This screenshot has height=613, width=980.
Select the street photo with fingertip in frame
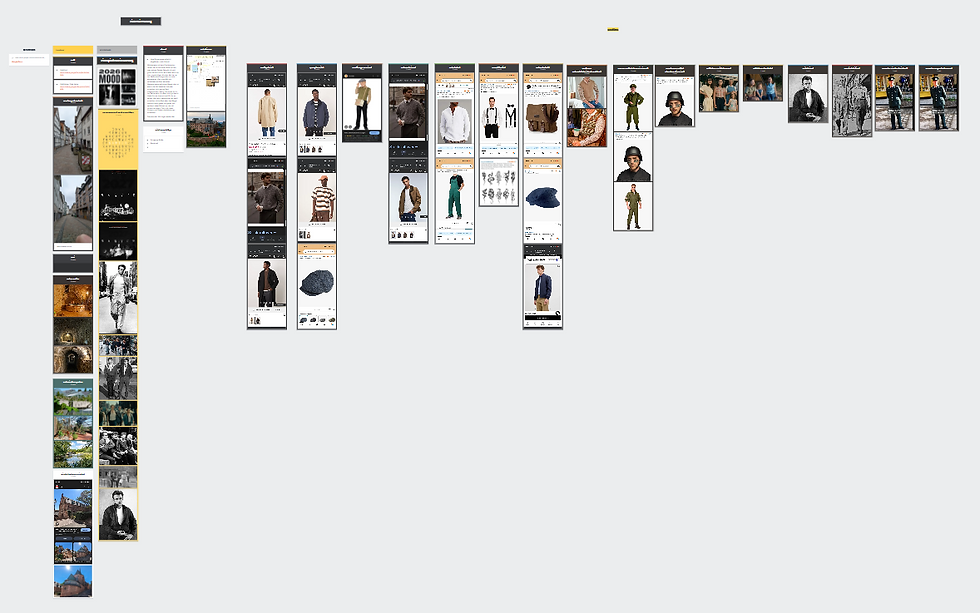(73, 209)
